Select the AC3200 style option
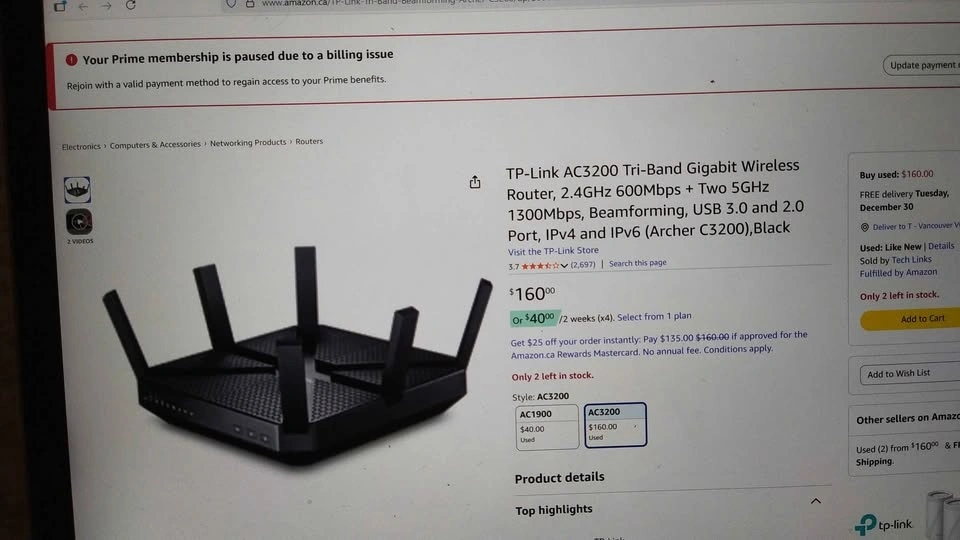960x540 pixels. [615, 425]
